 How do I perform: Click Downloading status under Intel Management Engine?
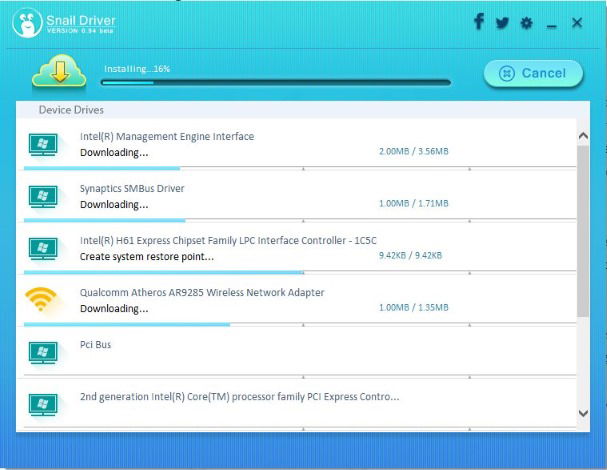[x=114, y=153]
